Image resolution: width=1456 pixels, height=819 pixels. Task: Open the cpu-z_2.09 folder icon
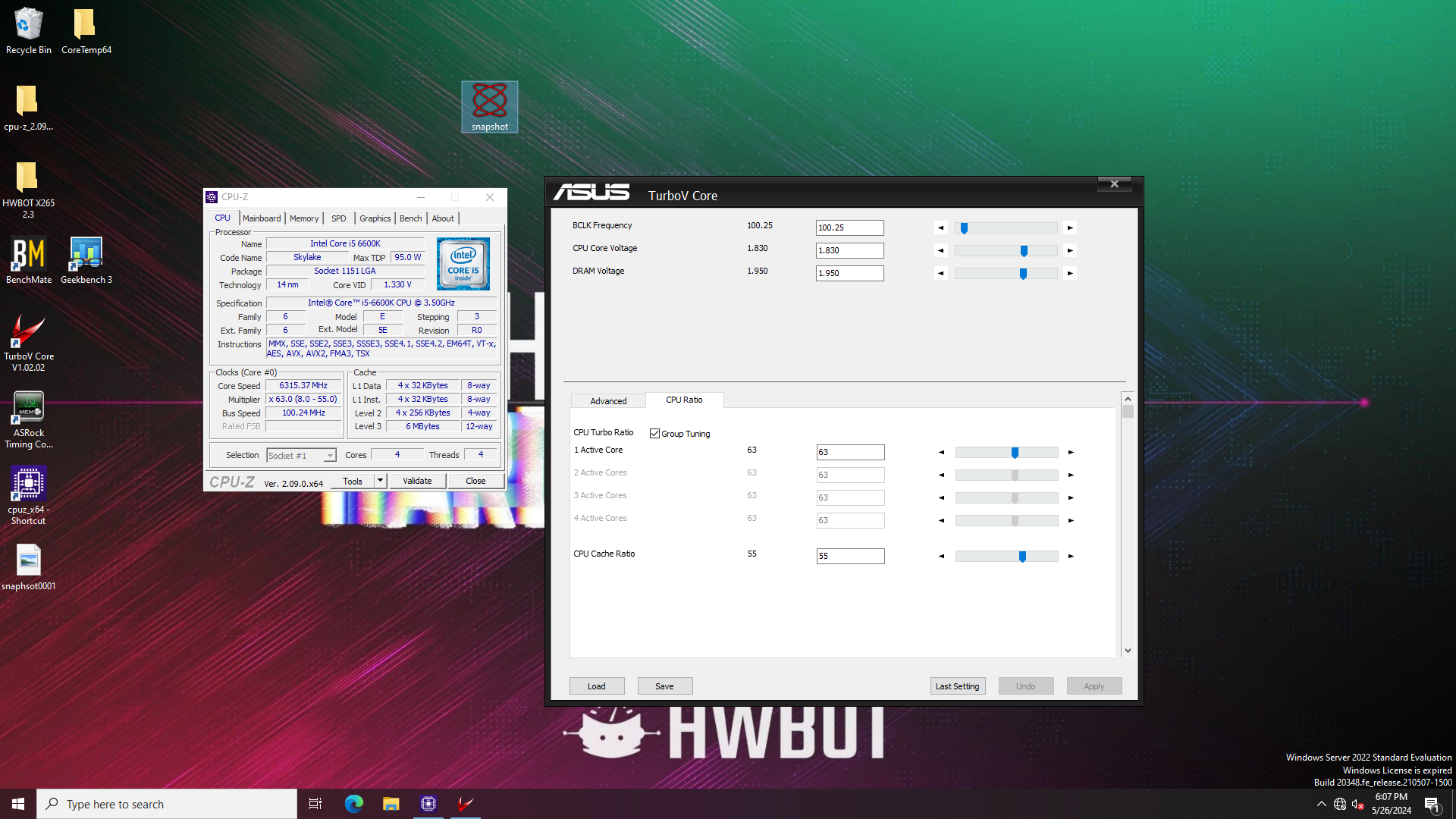pos(29,107)
